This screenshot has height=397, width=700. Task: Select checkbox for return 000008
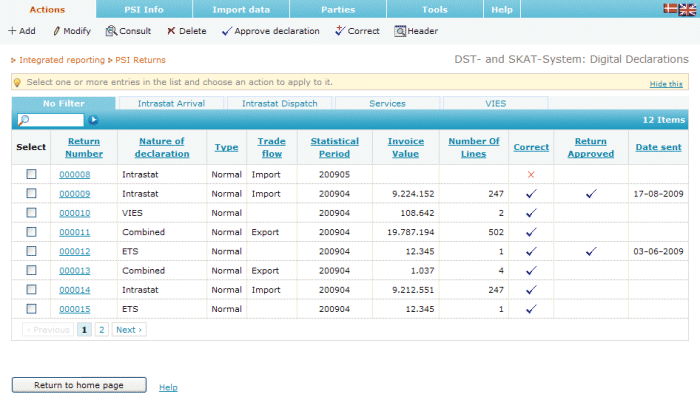click(x=31, y=174)
